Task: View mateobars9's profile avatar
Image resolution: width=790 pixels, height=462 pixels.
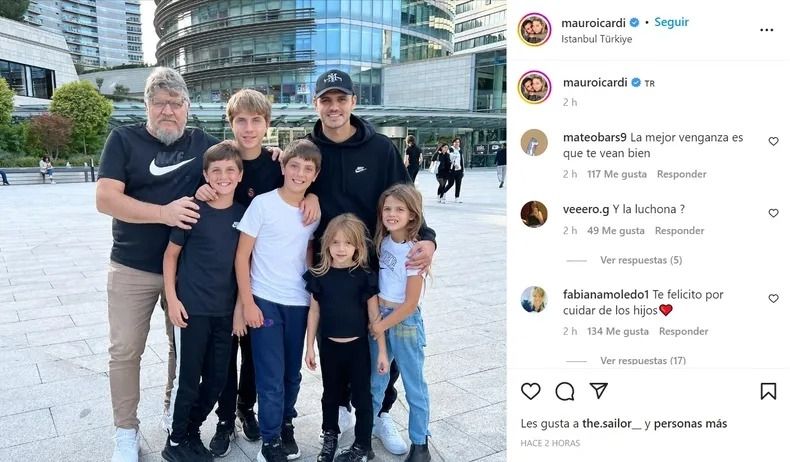Action: coord(534,143)
